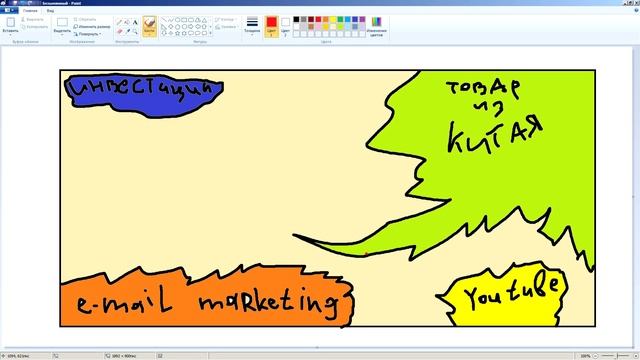Image resolution: width=640 pixels, height=360 pixels.
Task: Select the Fill with color bucket tool
Action: pos(127,22)
